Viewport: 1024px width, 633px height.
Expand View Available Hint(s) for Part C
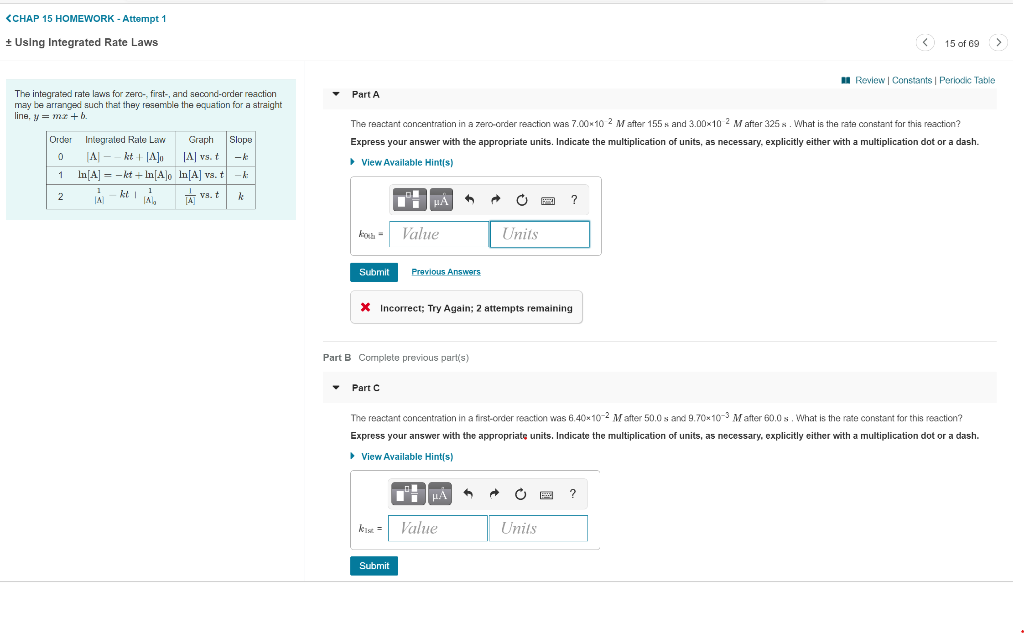pos(409,456)
